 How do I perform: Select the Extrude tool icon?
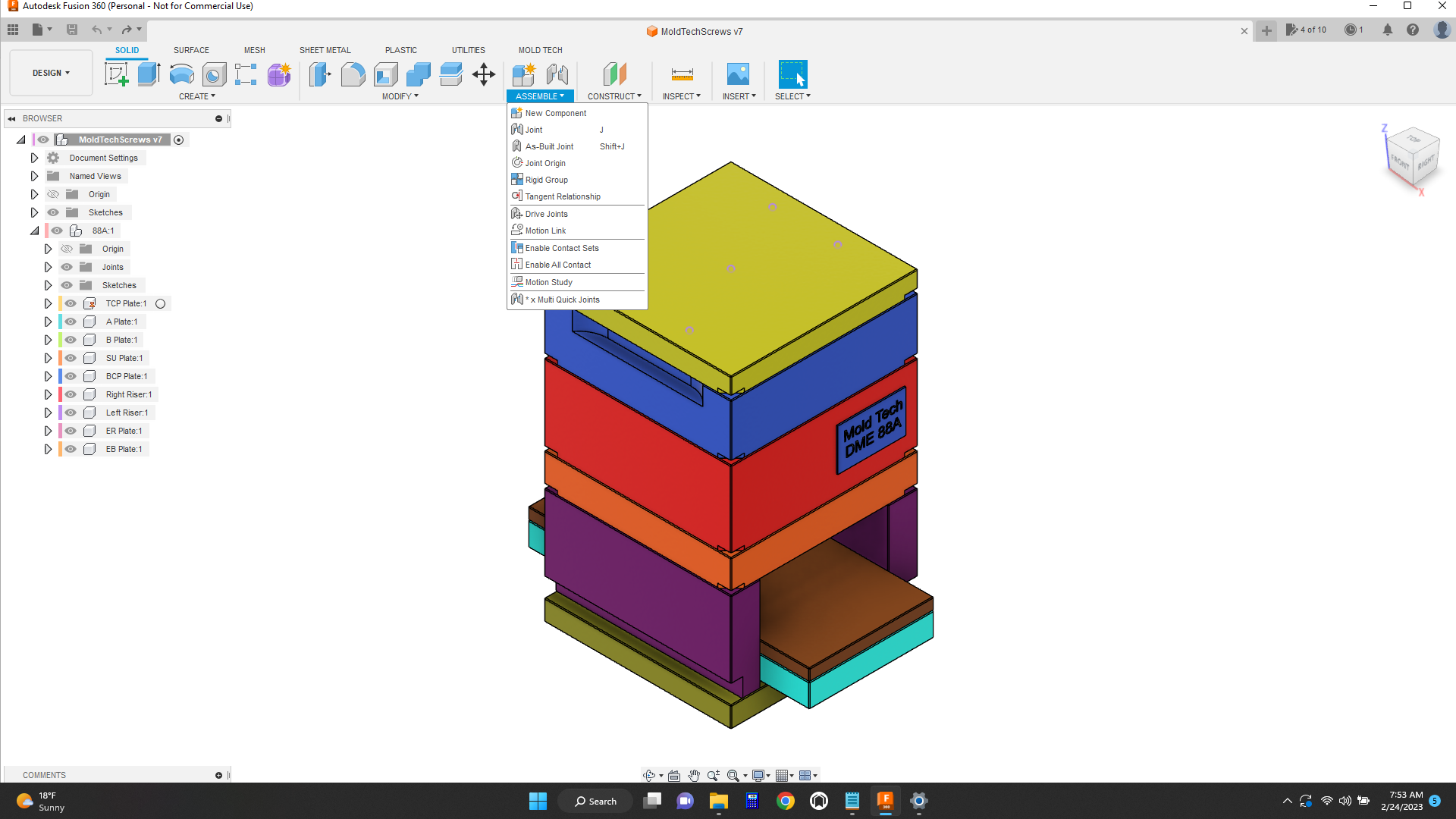149,74
